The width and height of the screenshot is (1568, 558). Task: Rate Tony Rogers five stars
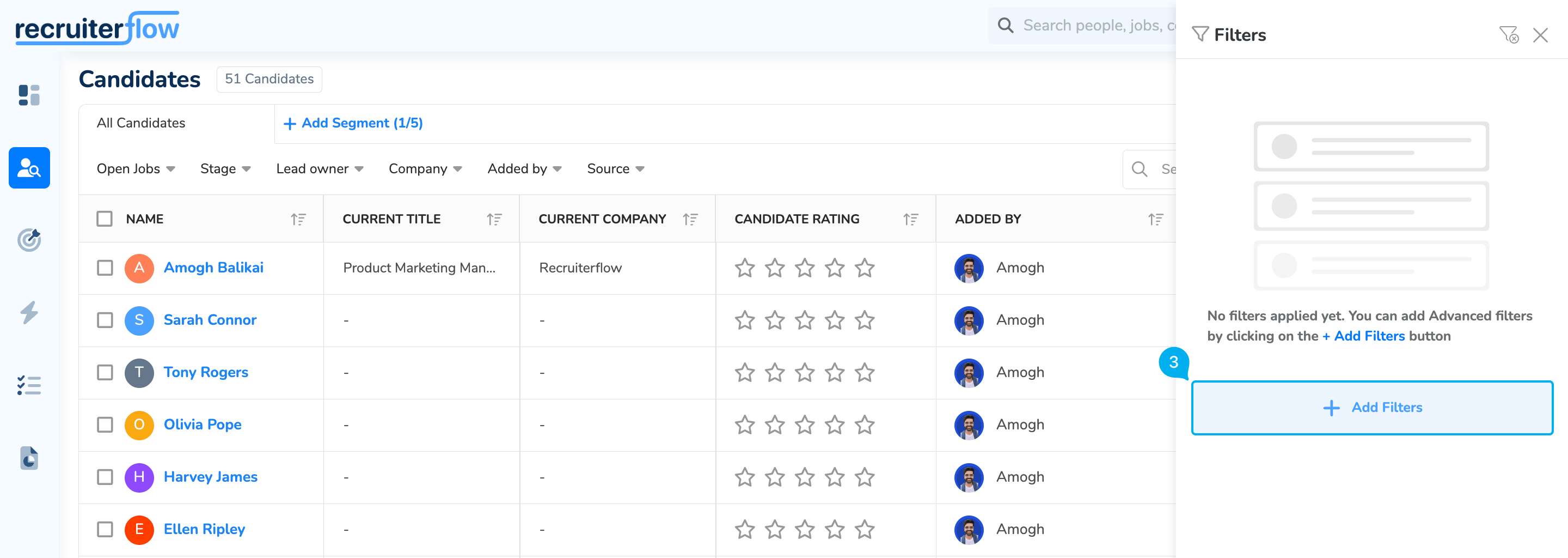[863, 372]
